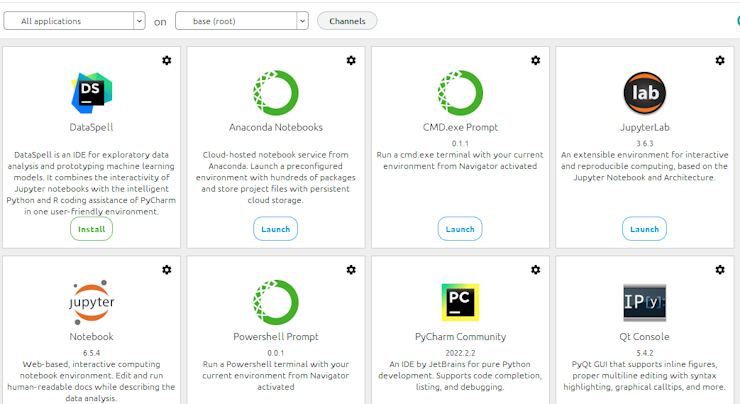This screenshot has width=740, height=404.
Task: Launch CMD.exe Prompt
Action: point(460,229)
